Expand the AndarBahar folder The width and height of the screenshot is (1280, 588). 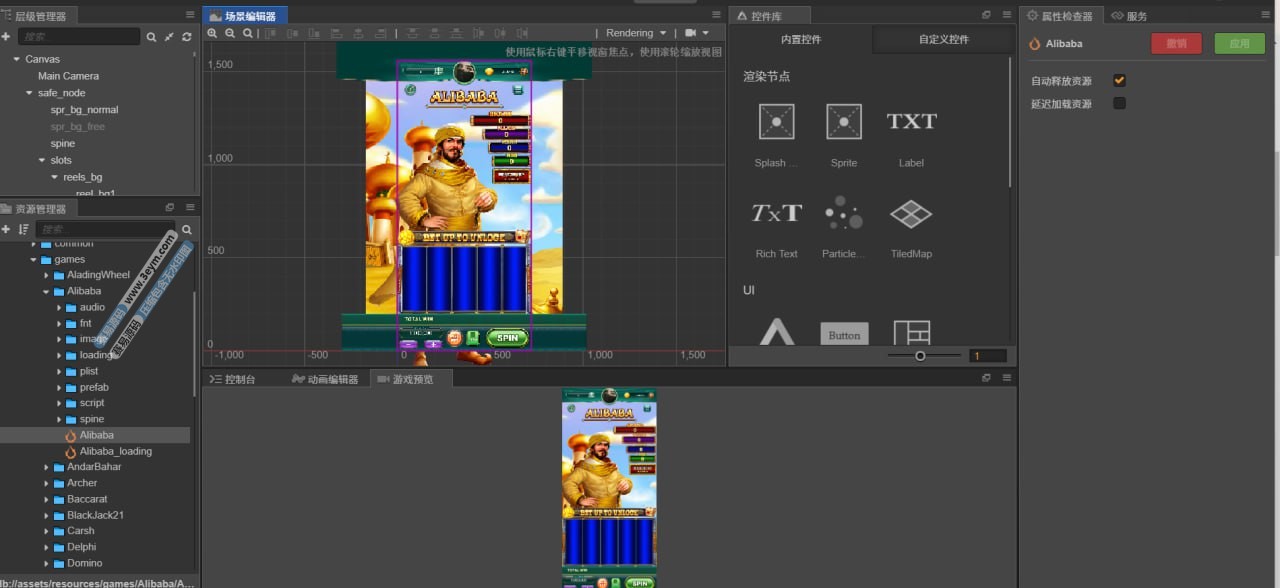click(46, 467)
